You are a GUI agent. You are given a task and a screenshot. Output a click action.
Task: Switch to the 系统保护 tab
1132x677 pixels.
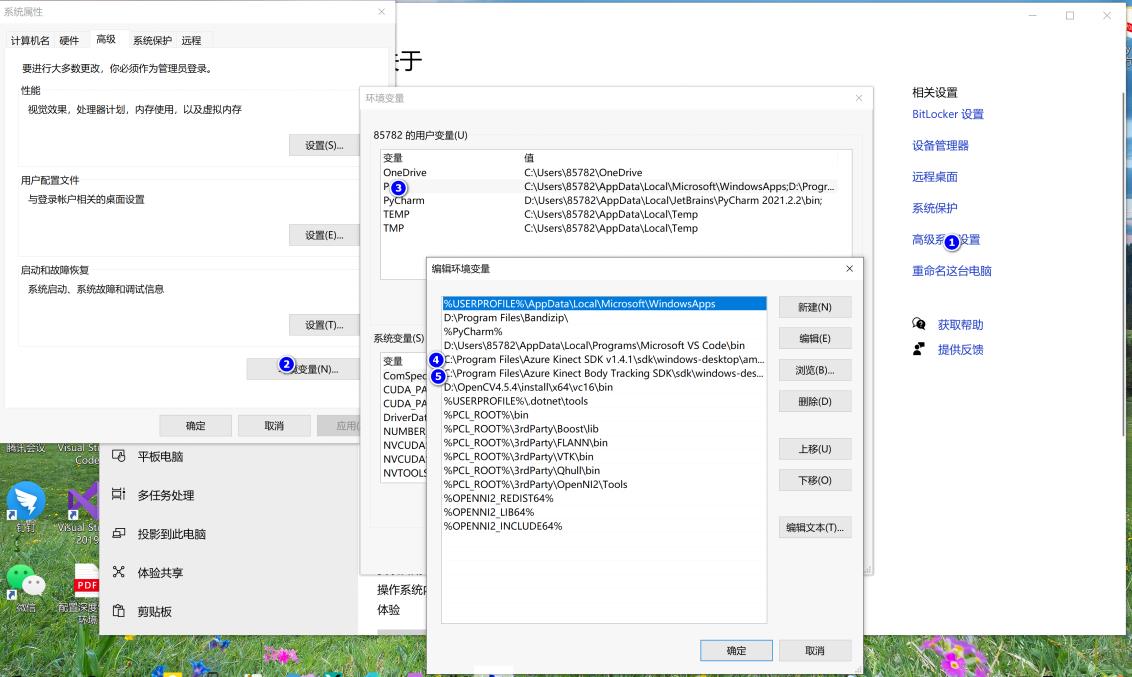coord(152,40)
